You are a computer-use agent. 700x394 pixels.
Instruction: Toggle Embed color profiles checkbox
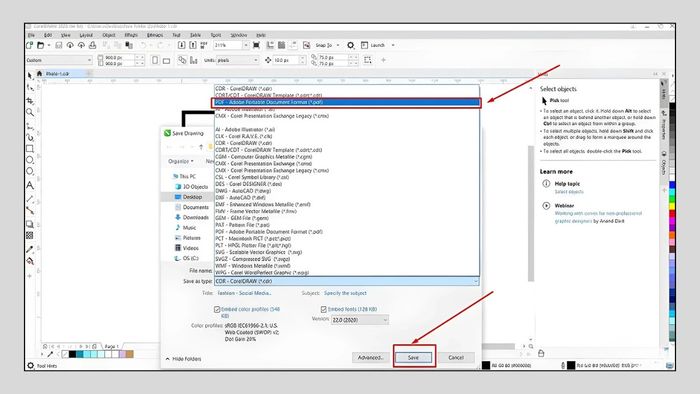pos(217,309)
